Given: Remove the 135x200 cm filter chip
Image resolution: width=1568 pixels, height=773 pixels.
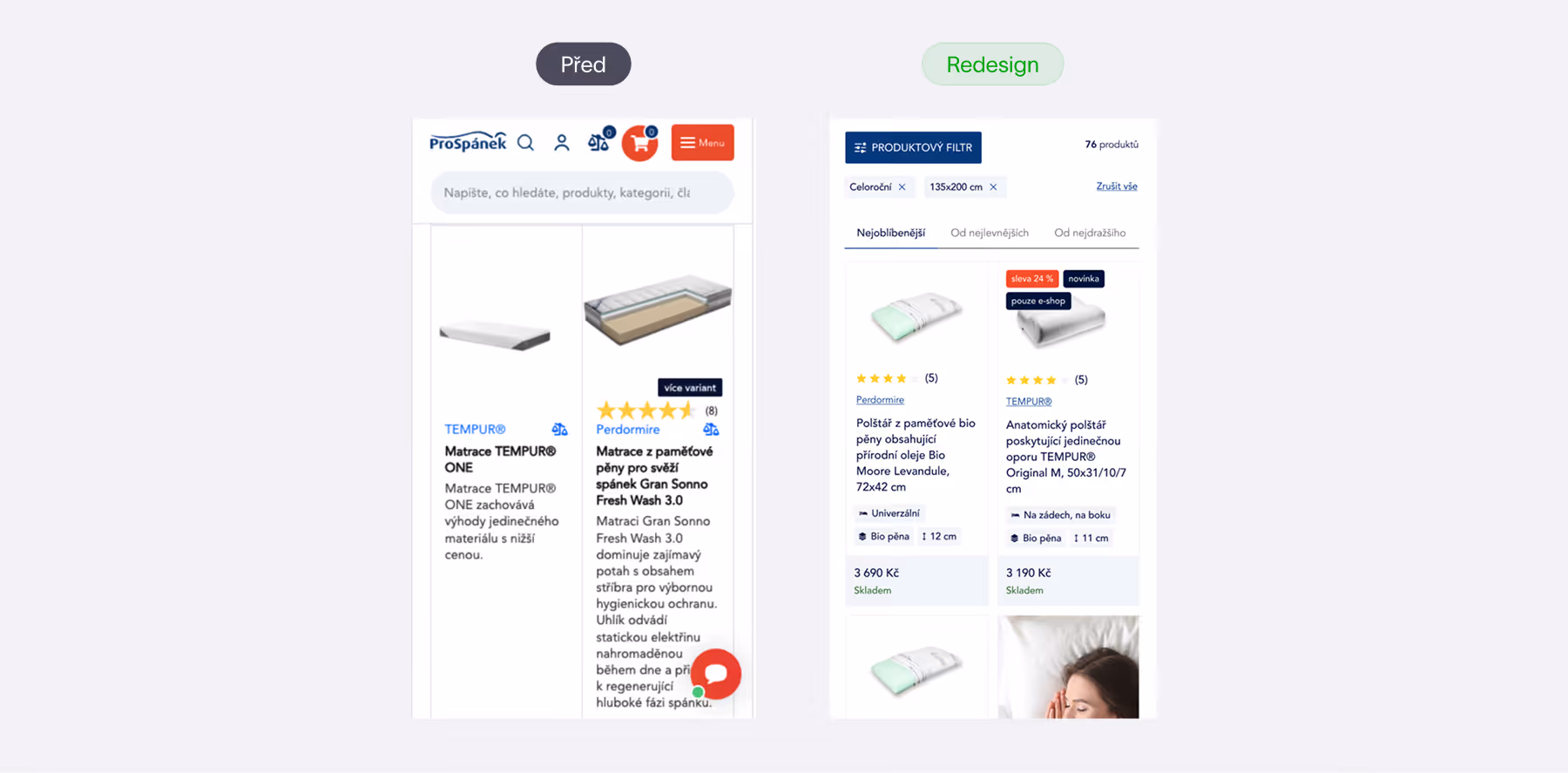Looking at the screenshot, I should pyautogui.click(x=993, y=187).
